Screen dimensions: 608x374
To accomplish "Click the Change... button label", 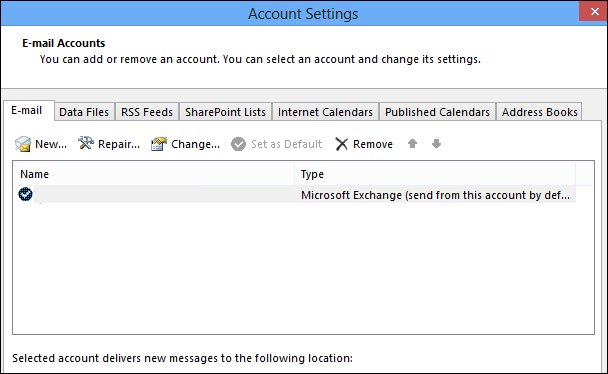I will 195,144.
